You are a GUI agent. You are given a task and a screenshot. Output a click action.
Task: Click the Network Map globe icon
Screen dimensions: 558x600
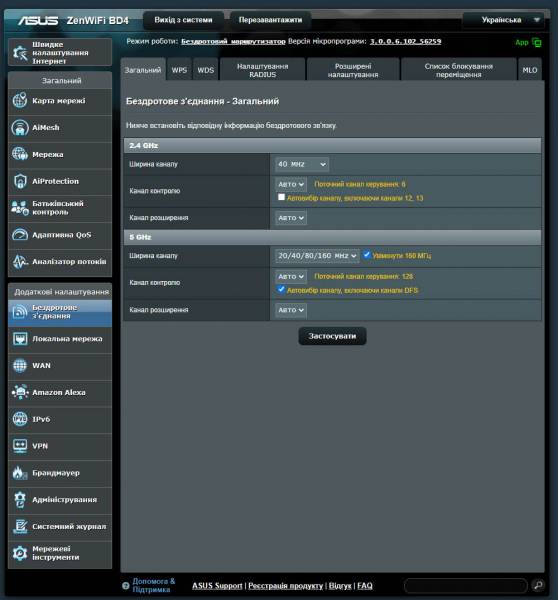(20, 101)
